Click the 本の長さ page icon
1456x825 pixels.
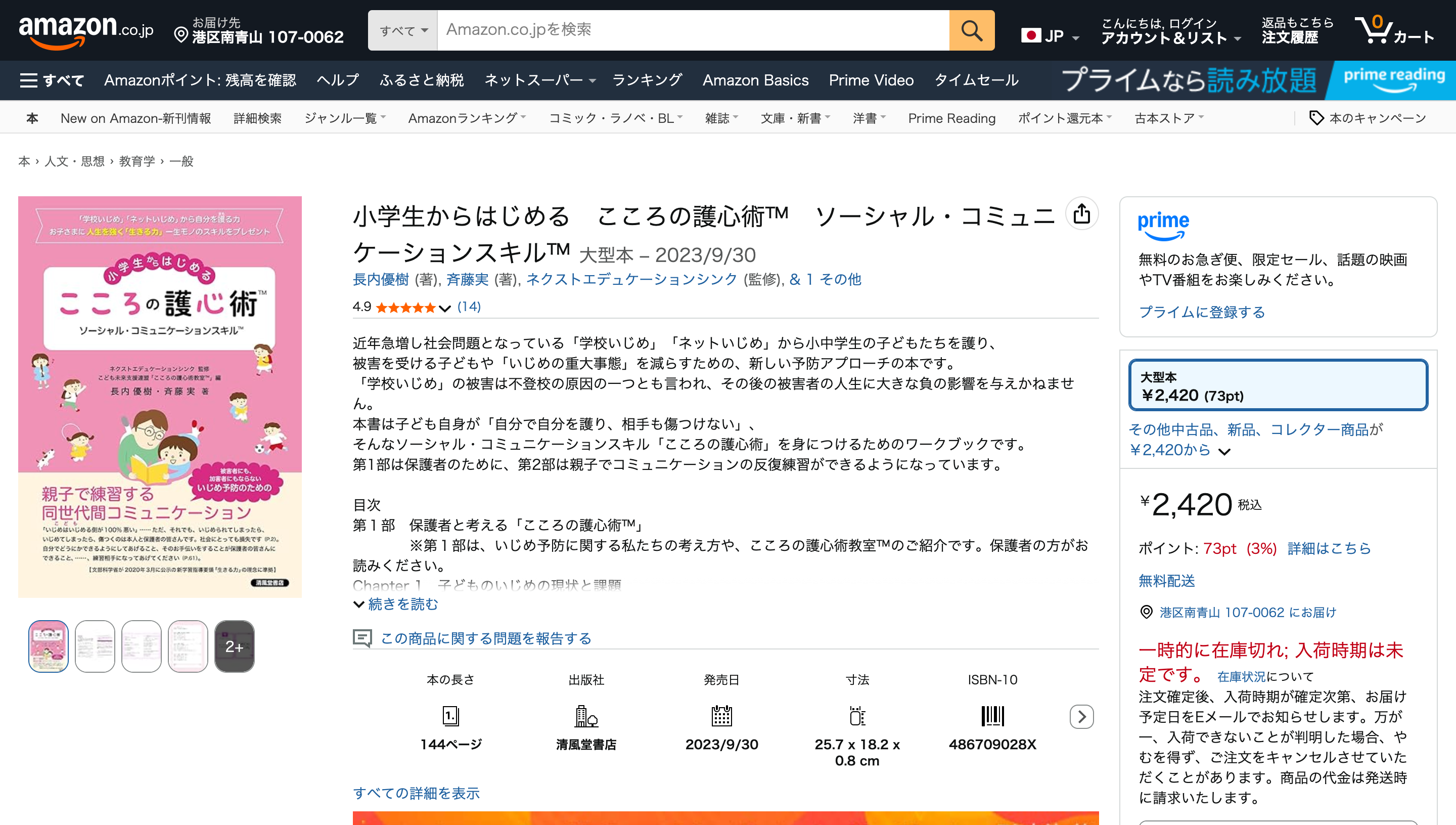pyautogui.click(x=451, y=716)
